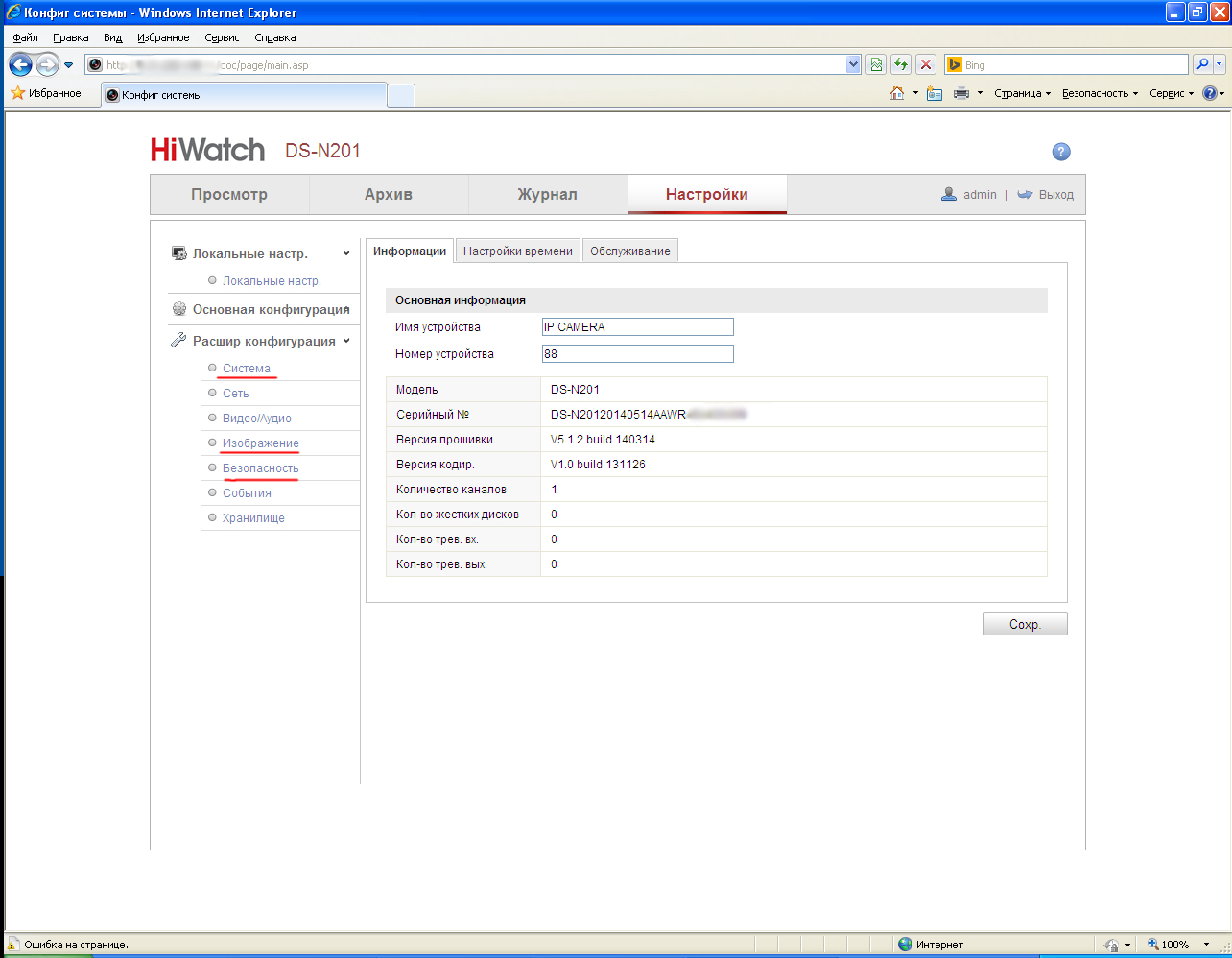Open the Видео/Аудио settings link
Image resolution: width=1232 pixels, height=958 pixels.
click(257, 419)
